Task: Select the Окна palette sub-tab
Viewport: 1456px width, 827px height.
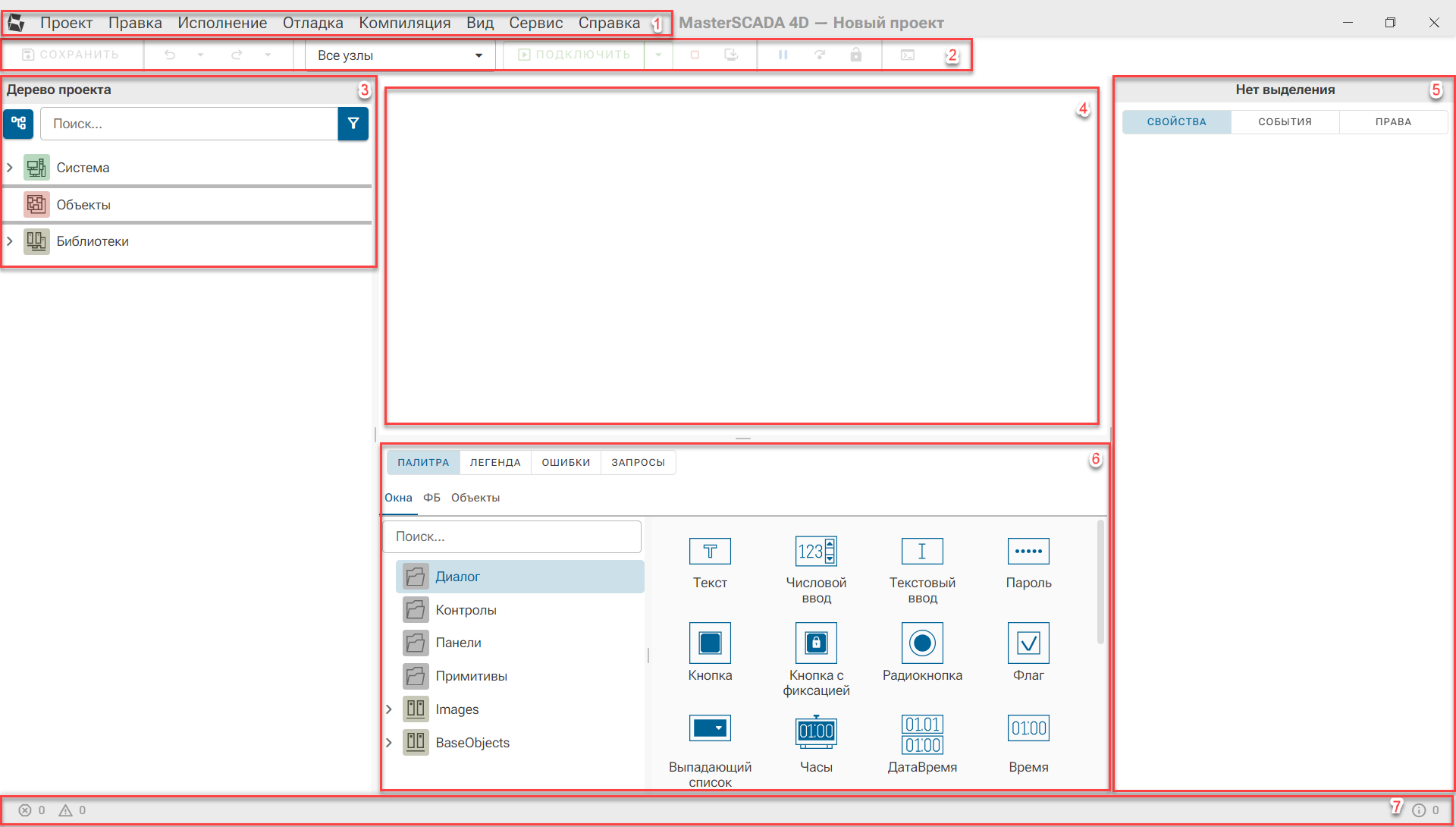Action: [x=398, y=498]
